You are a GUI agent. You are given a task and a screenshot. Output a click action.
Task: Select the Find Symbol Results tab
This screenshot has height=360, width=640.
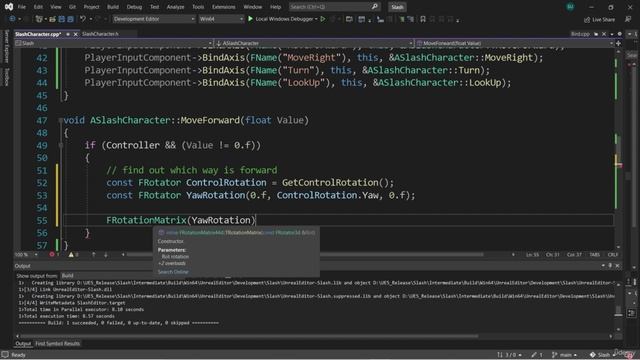tap(58, 344)
